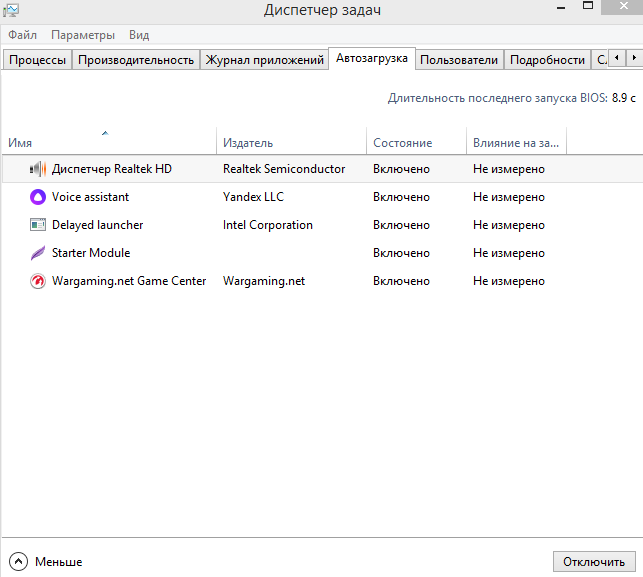Select the Wargaming.net Game Center name

129,281
